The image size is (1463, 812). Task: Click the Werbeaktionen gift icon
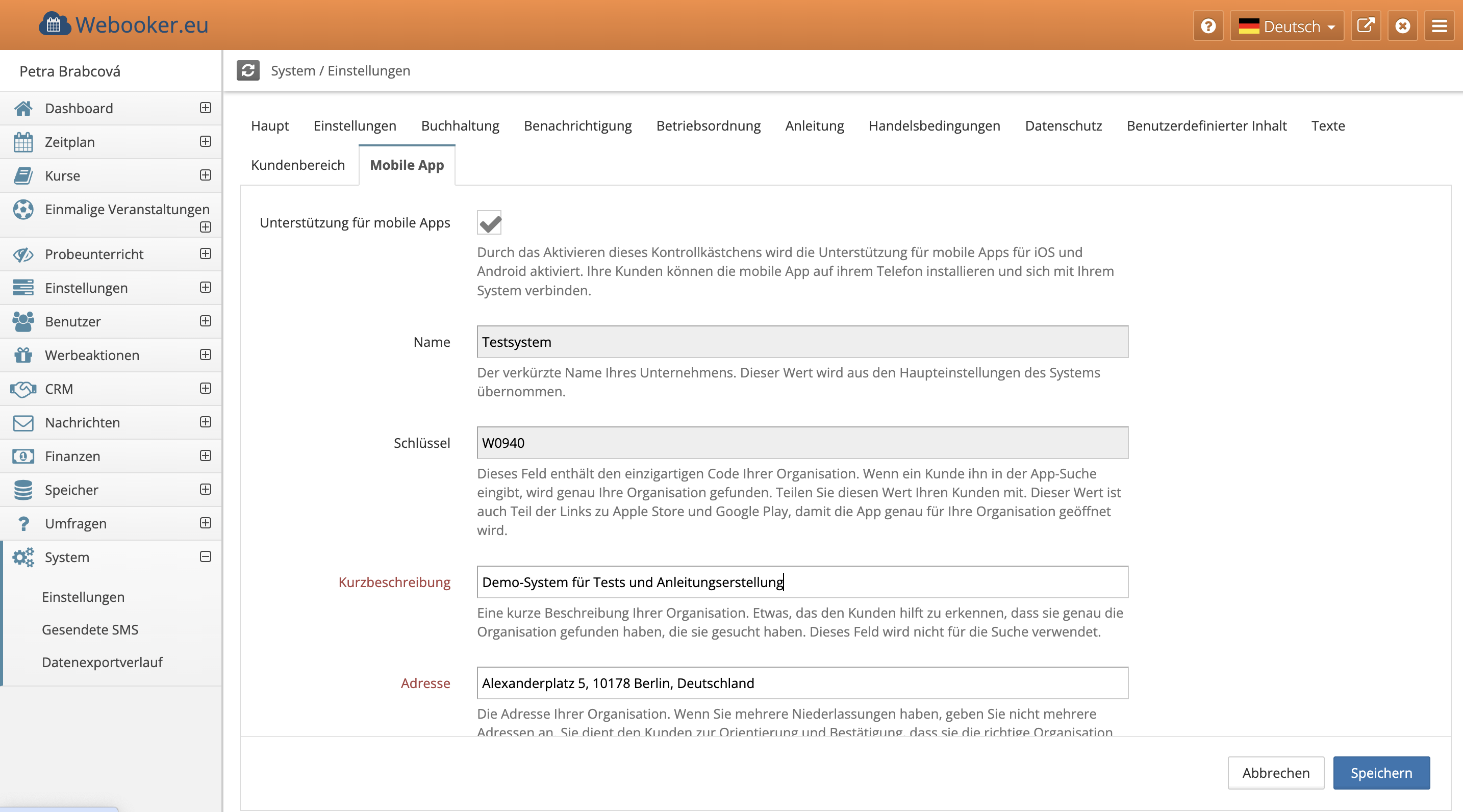[x=23, y=355]
